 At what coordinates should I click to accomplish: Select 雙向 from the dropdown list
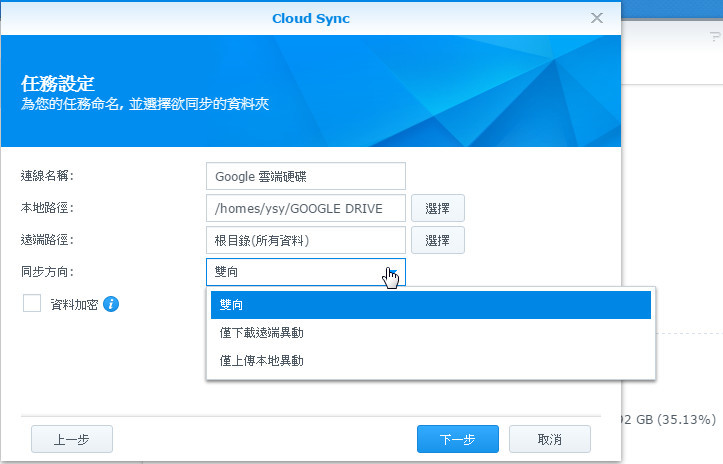click(430, 305)
